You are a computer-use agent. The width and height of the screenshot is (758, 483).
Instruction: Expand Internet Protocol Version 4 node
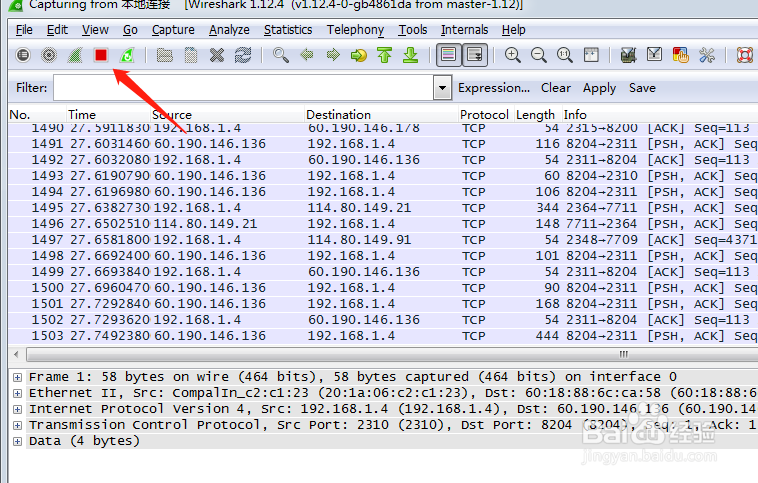pyautogui.click(x=17, y=409)
